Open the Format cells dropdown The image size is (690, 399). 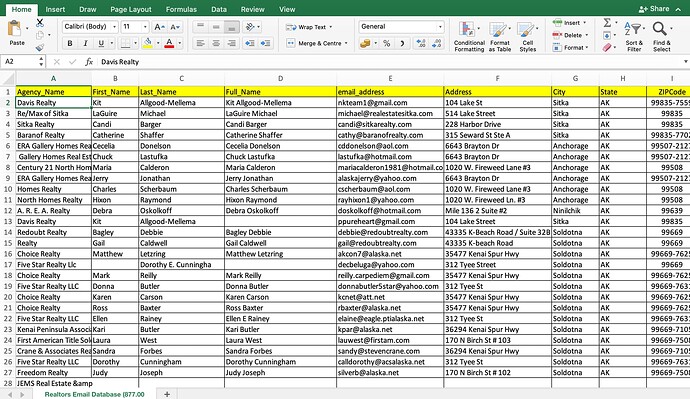(570, 48)
